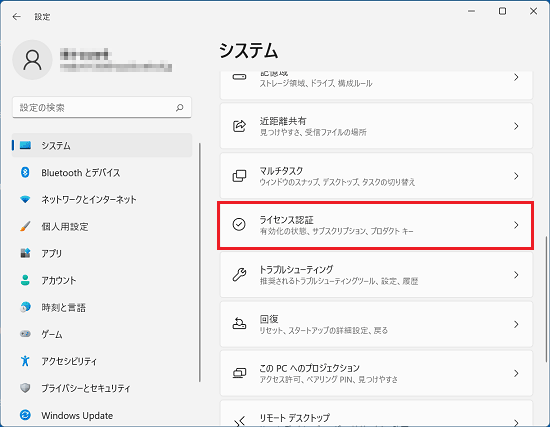Open the トラブルシューティング title text
Viewport: 550px width, 427px height.
296,269
